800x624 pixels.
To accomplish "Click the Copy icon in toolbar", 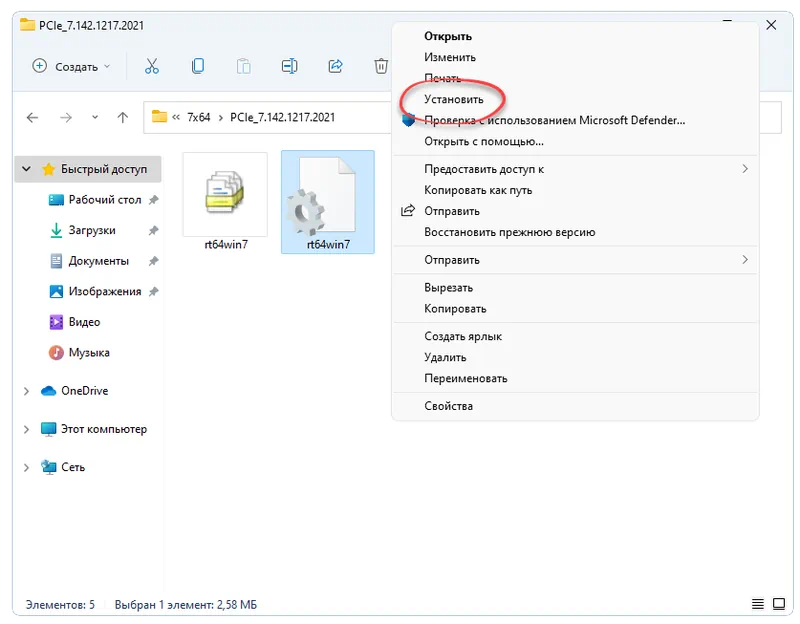I will click(x=198, y=66).
